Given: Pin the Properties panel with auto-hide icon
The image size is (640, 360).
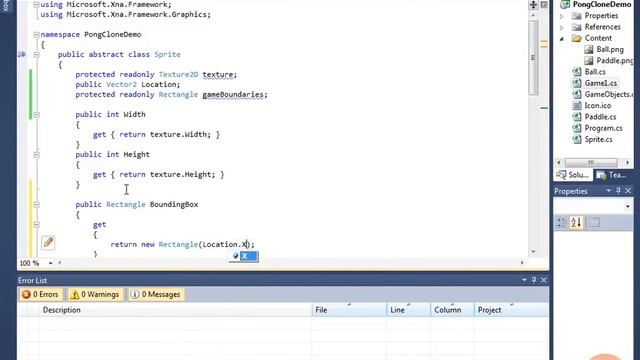Looking at the screenshot, I should click(618, 191).
